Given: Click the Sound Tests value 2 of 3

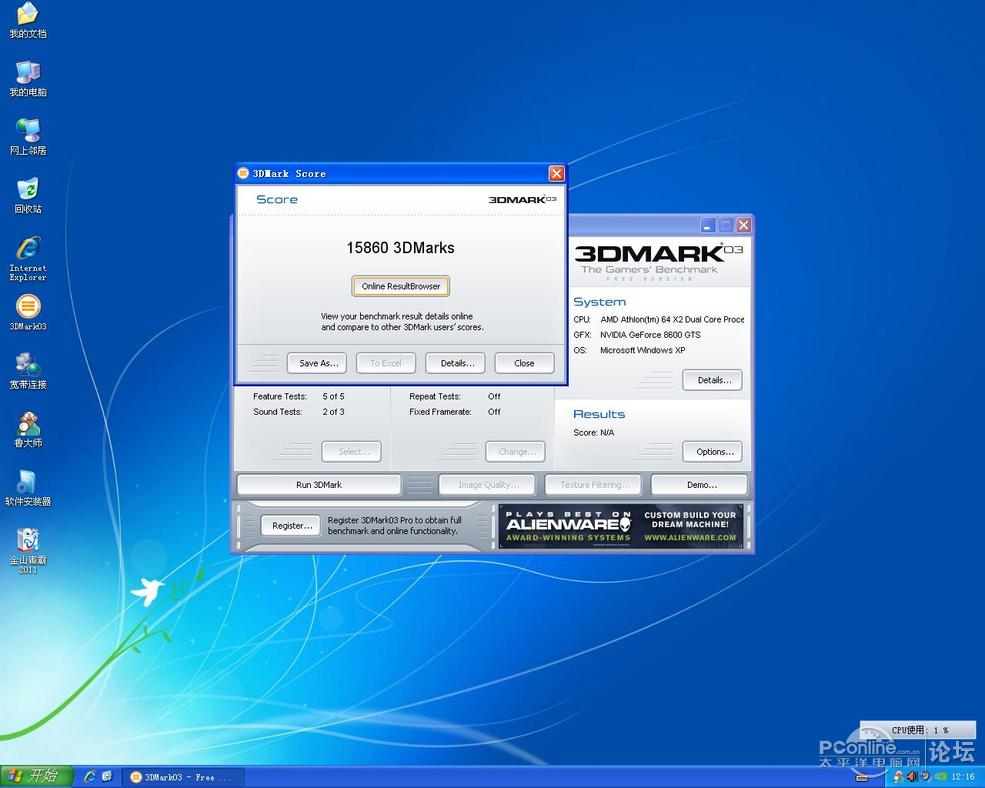Looking at the screenshot, I should (334, 412).
